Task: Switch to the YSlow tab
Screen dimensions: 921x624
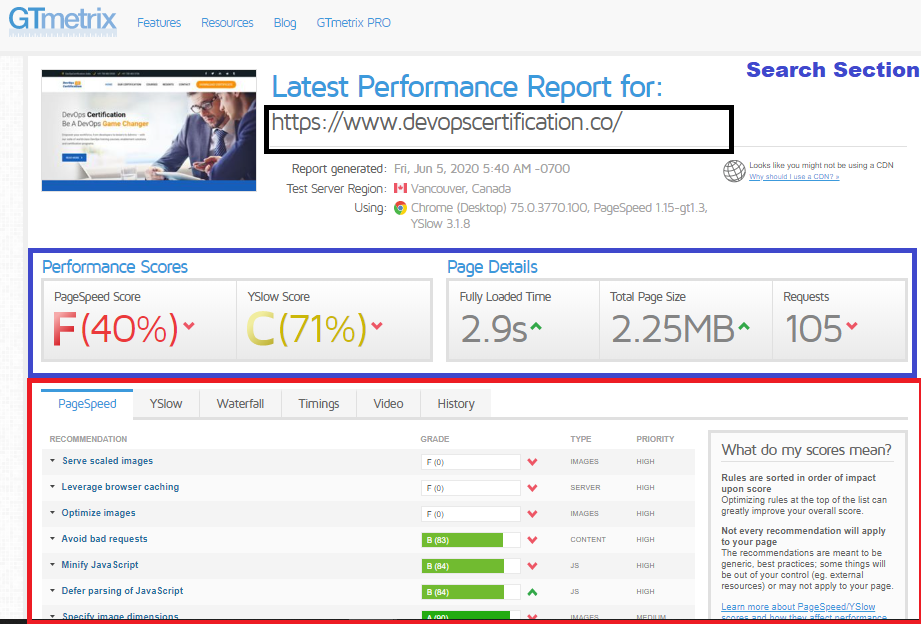Action: [166, 404]
